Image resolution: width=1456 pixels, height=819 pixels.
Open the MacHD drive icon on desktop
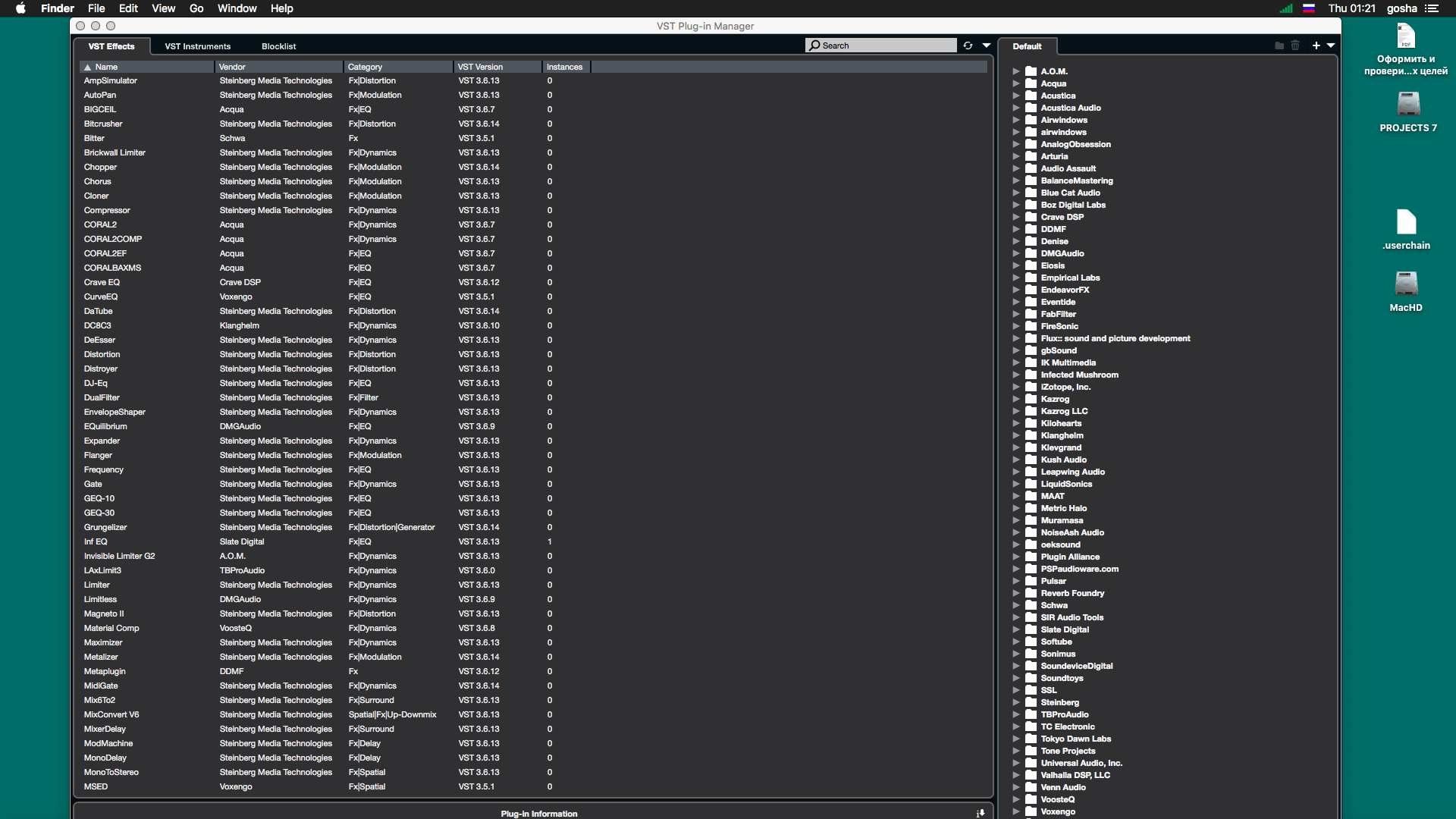point(1406,284)
